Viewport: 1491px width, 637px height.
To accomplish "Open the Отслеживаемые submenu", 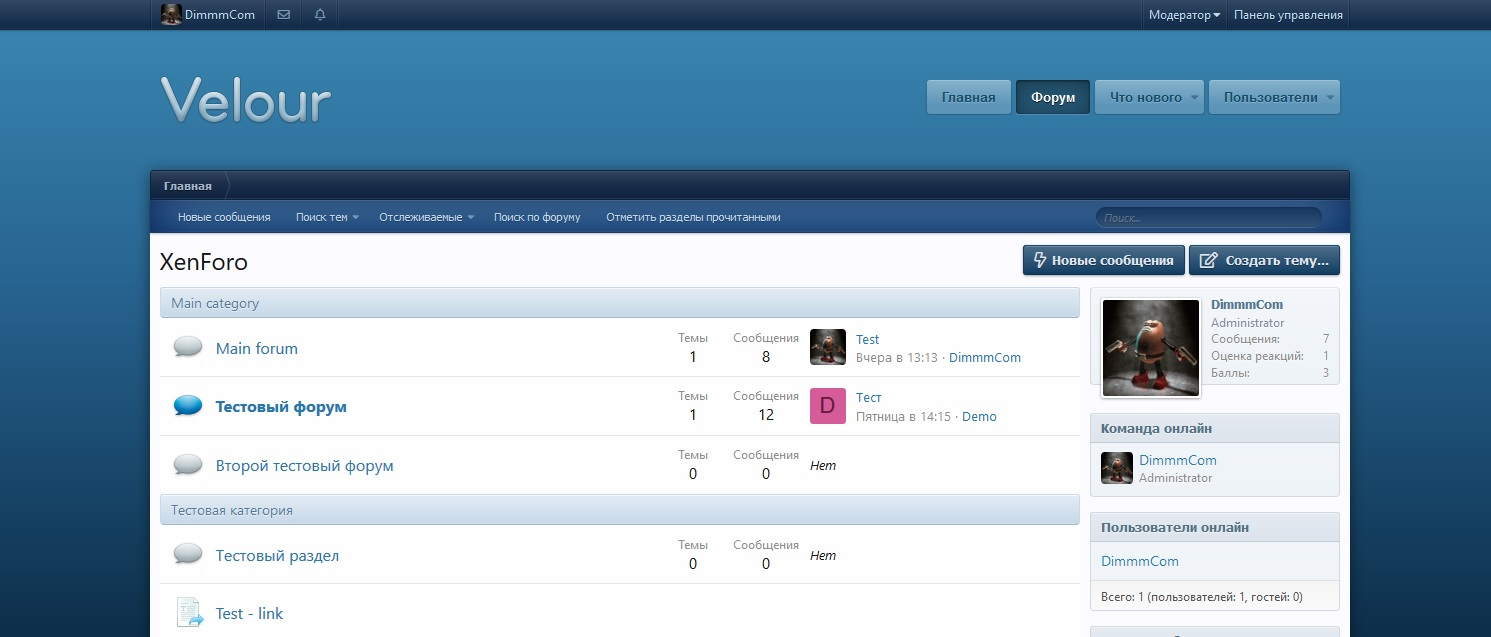I will click(426, 217).
